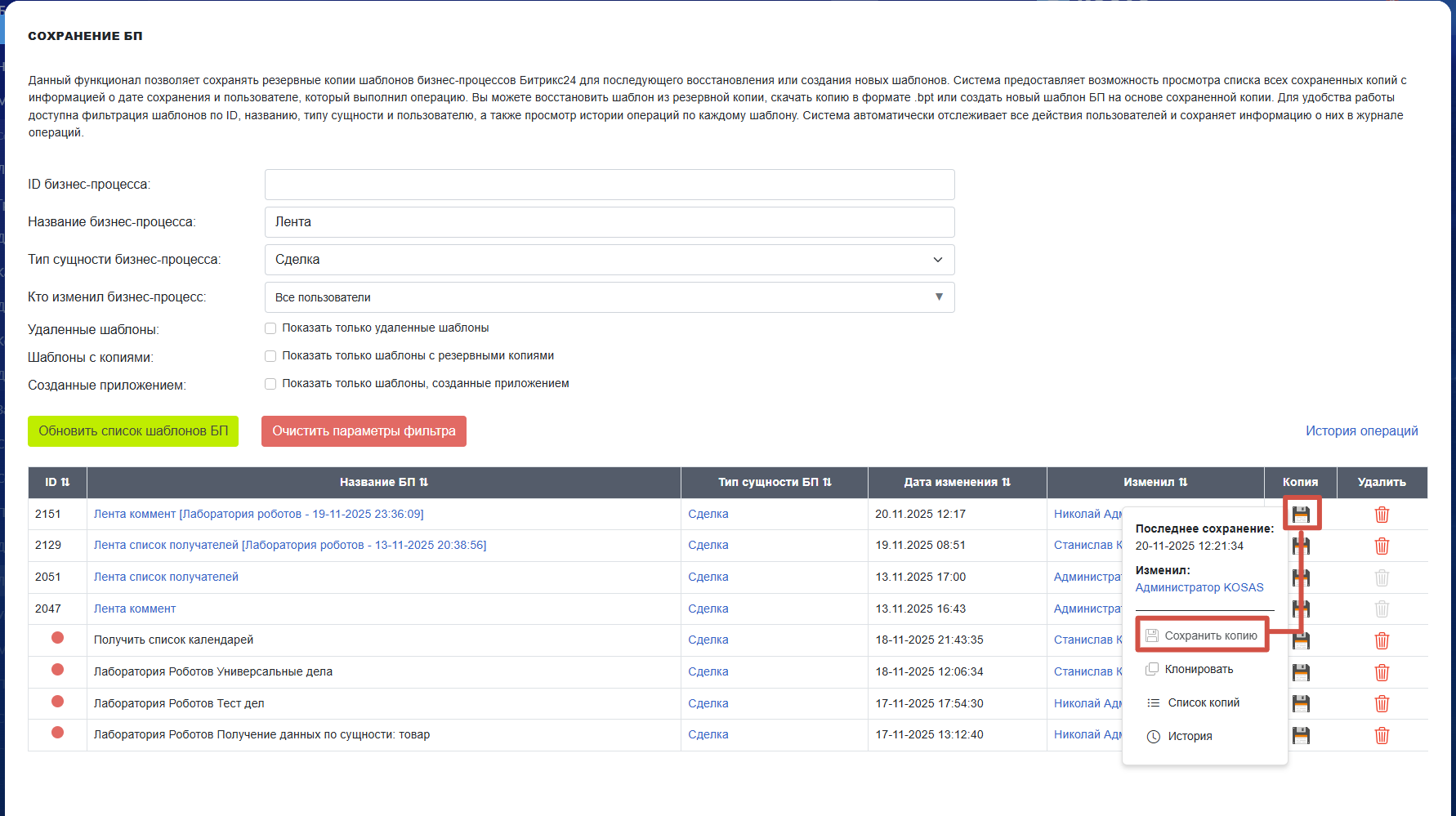Image resolution: width=1456 pixels, height=816 pixels.
Task: Delete Лаборатория Роботов Тест дел via trash icon
Action: (x=1382, y=703)
